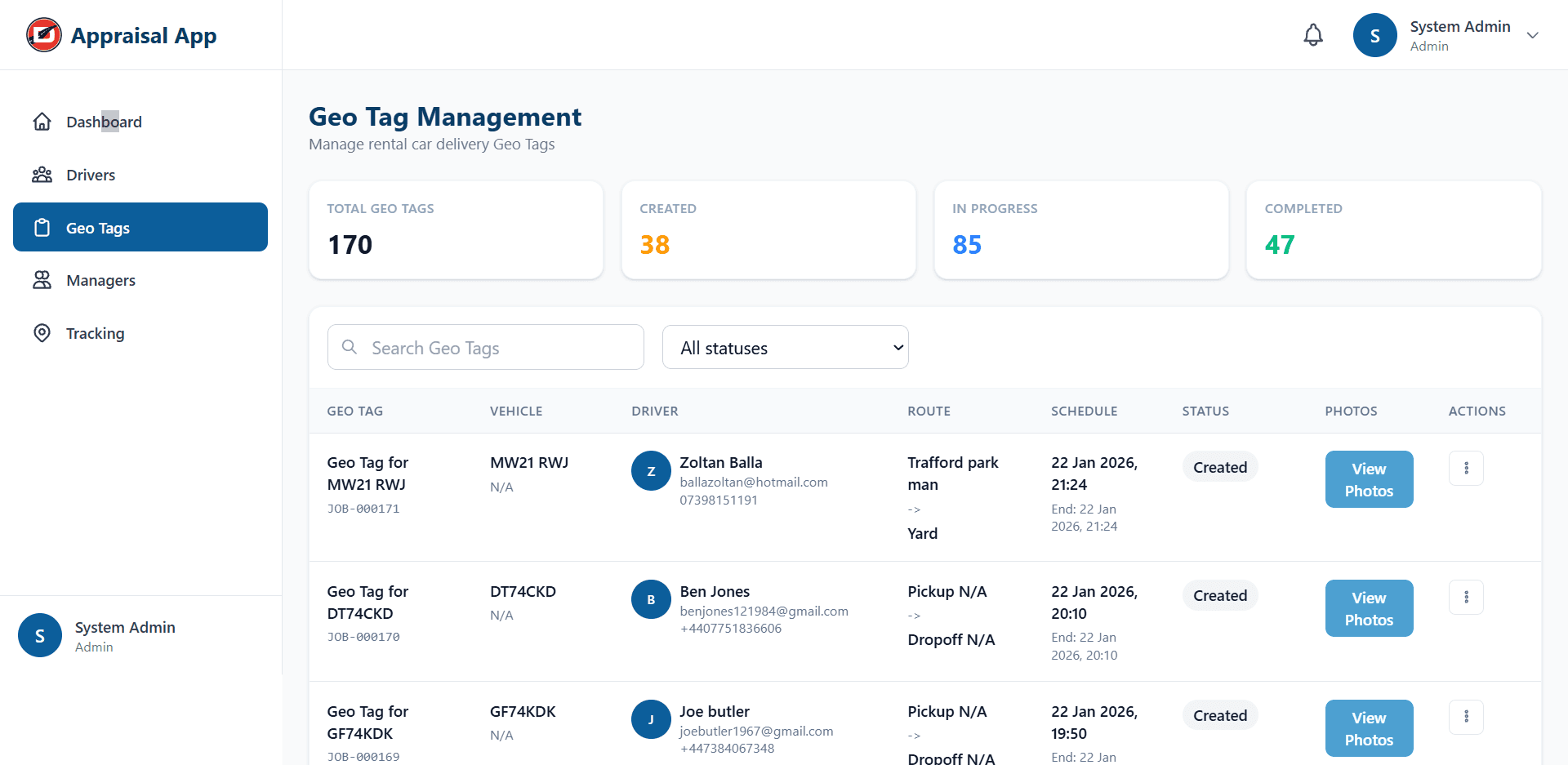
Task: Open Managers using the people icon
Action: [x=42, y=280]
